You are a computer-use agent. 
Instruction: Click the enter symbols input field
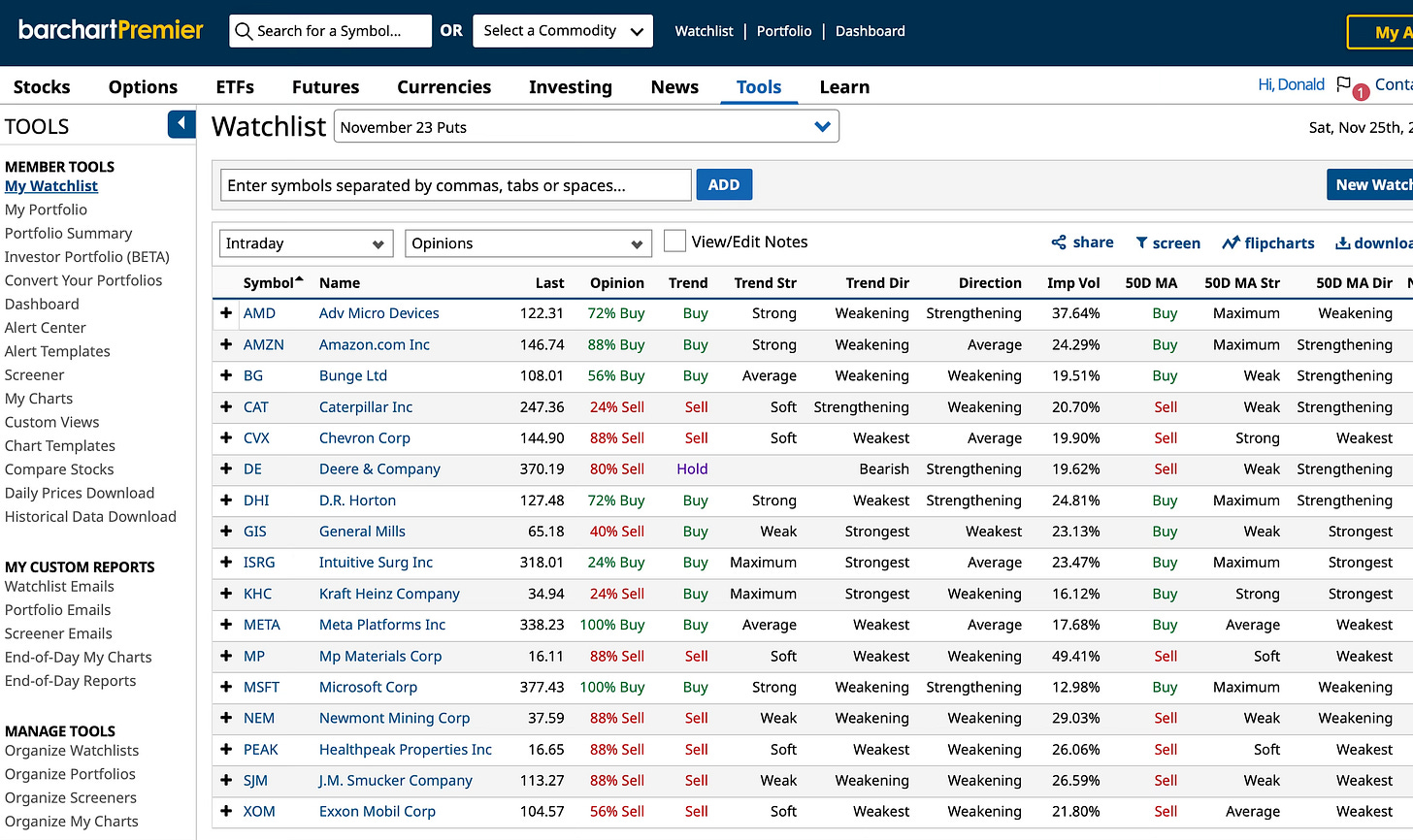click(x=456, y=185)
